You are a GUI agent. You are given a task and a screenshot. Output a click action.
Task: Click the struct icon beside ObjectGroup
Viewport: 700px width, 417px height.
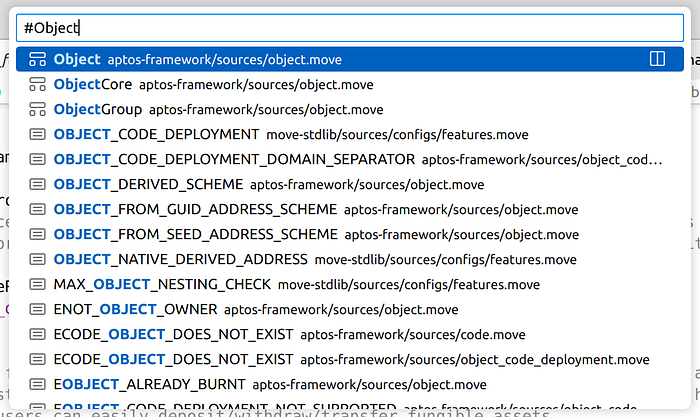pos(37,109)
